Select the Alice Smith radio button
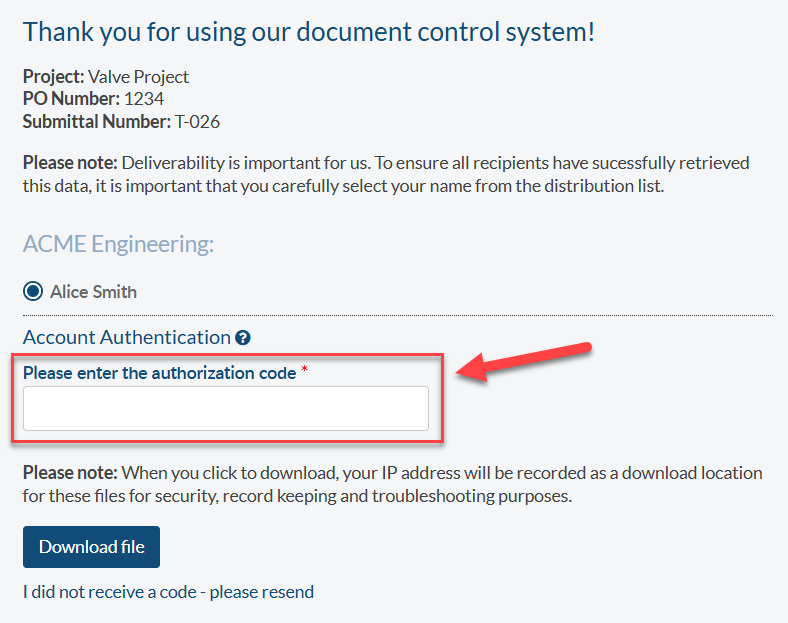The width and height of the screenshot is (788, 623). pos(33,292)
